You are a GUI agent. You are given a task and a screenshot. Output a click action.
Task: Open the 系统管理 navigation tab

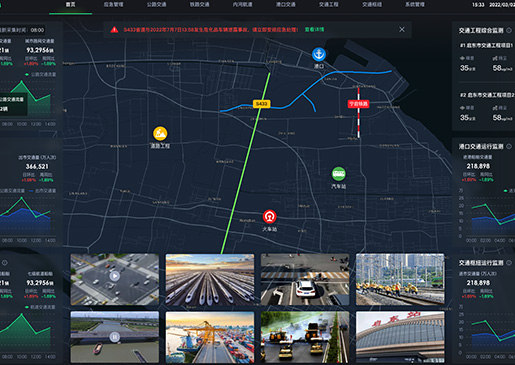click(x=415, y=4)
